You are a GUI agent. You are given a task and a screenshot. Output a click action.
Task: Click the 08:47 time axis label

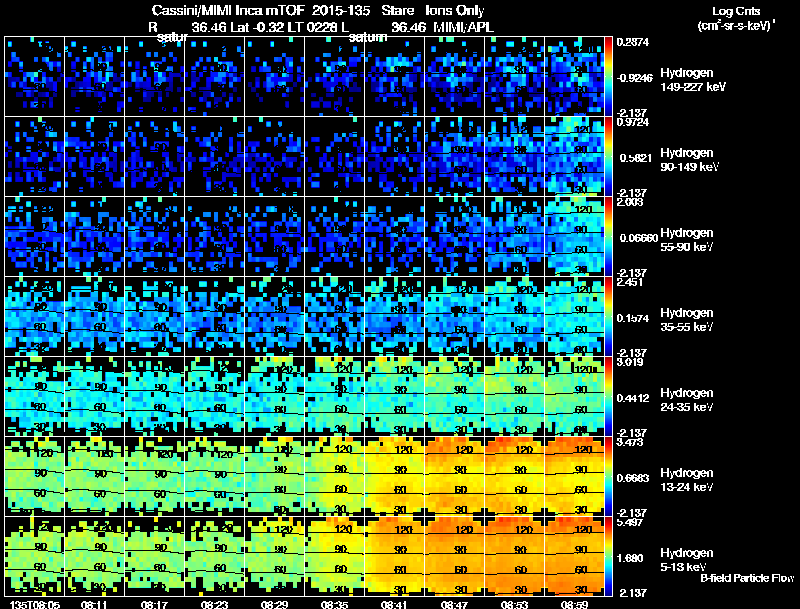(454, 605)
